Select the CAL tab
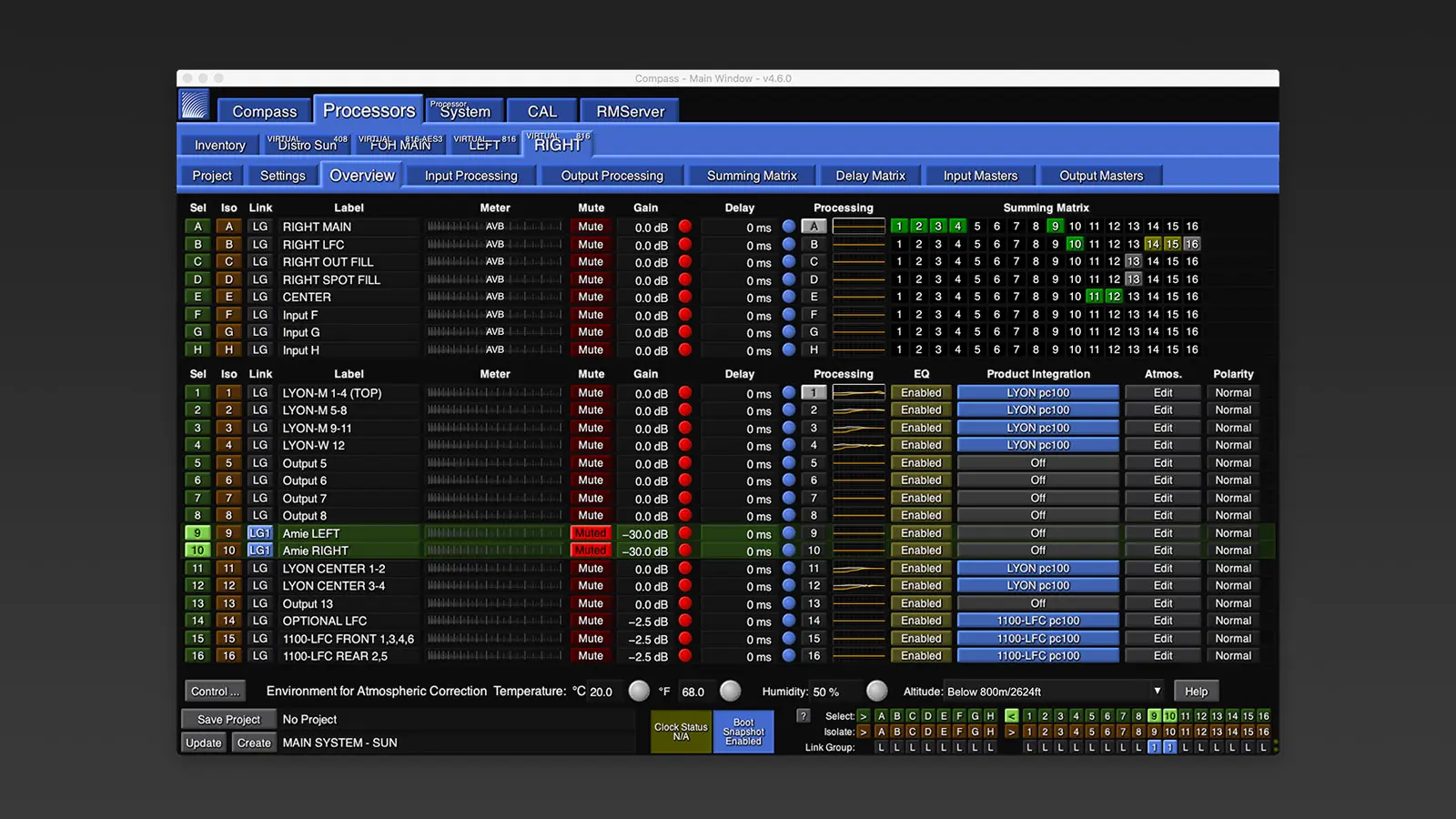 [541, 110]
